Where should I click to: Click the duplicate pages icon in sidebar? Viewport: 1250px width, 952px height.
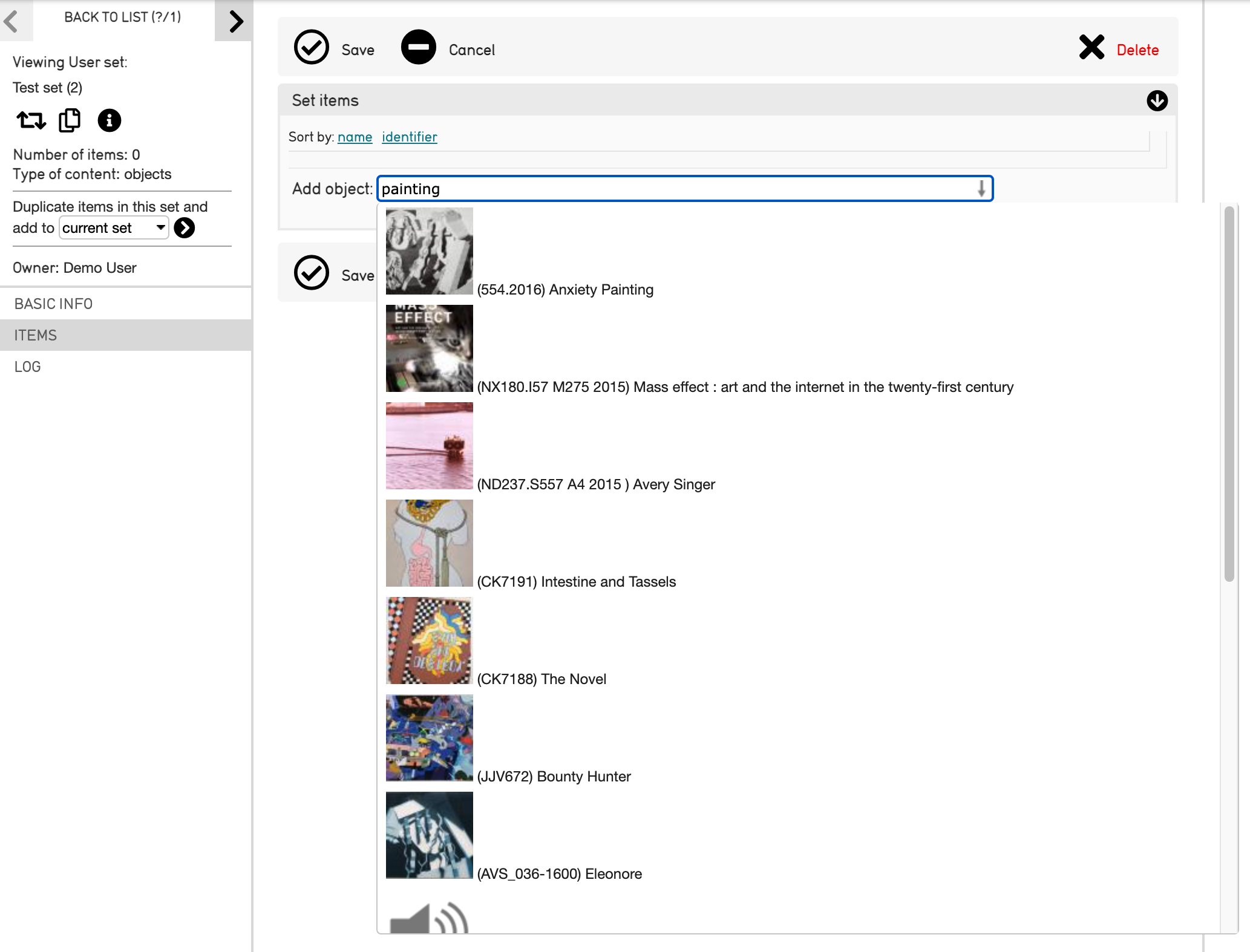(70, 120)
